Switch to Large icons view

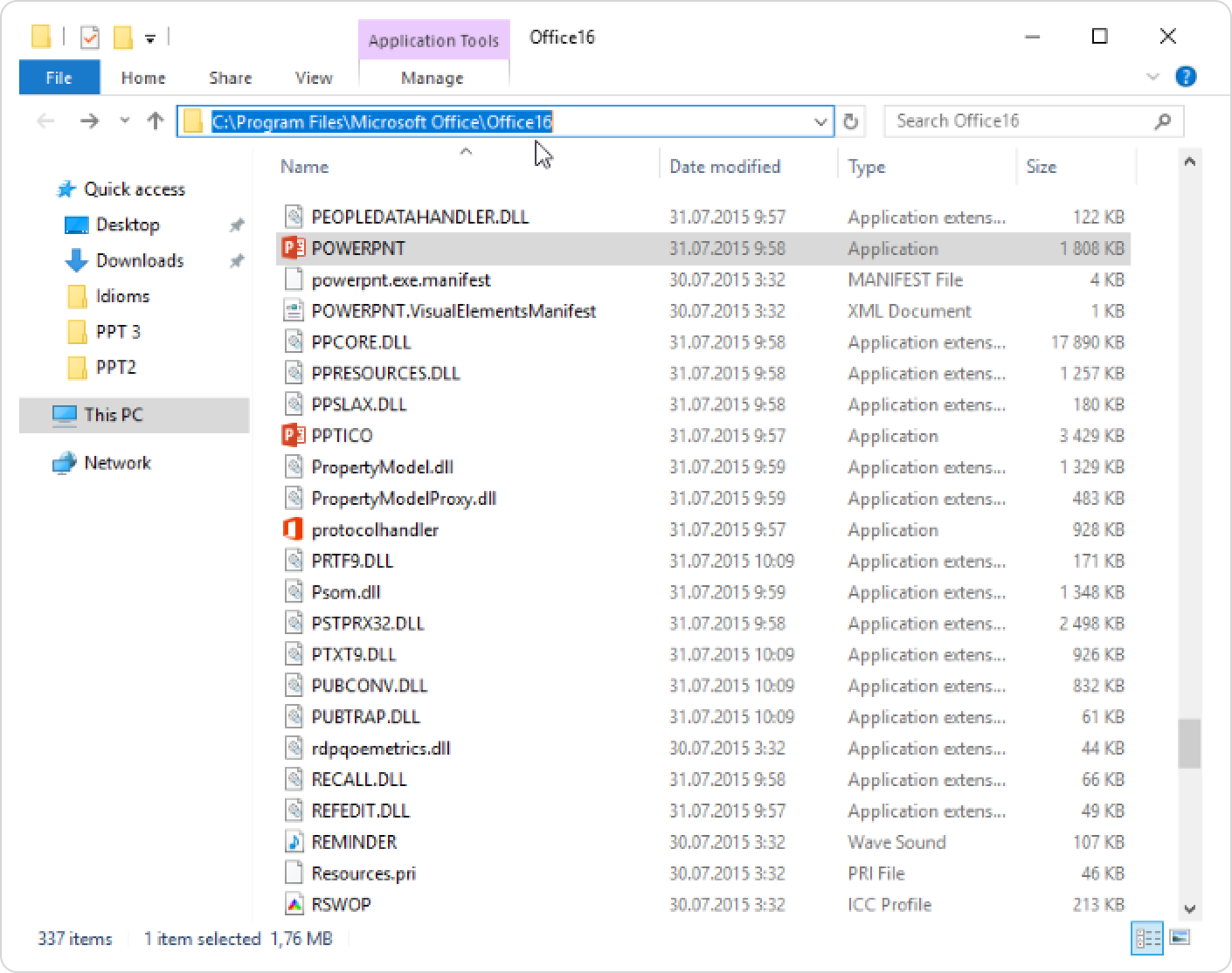[1180, 938]
